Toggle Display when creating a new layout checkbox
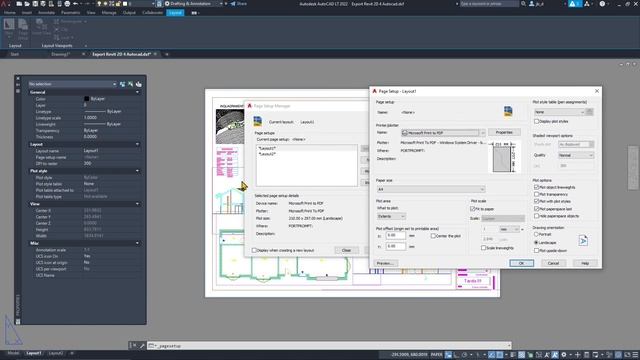 coord(254,250)
